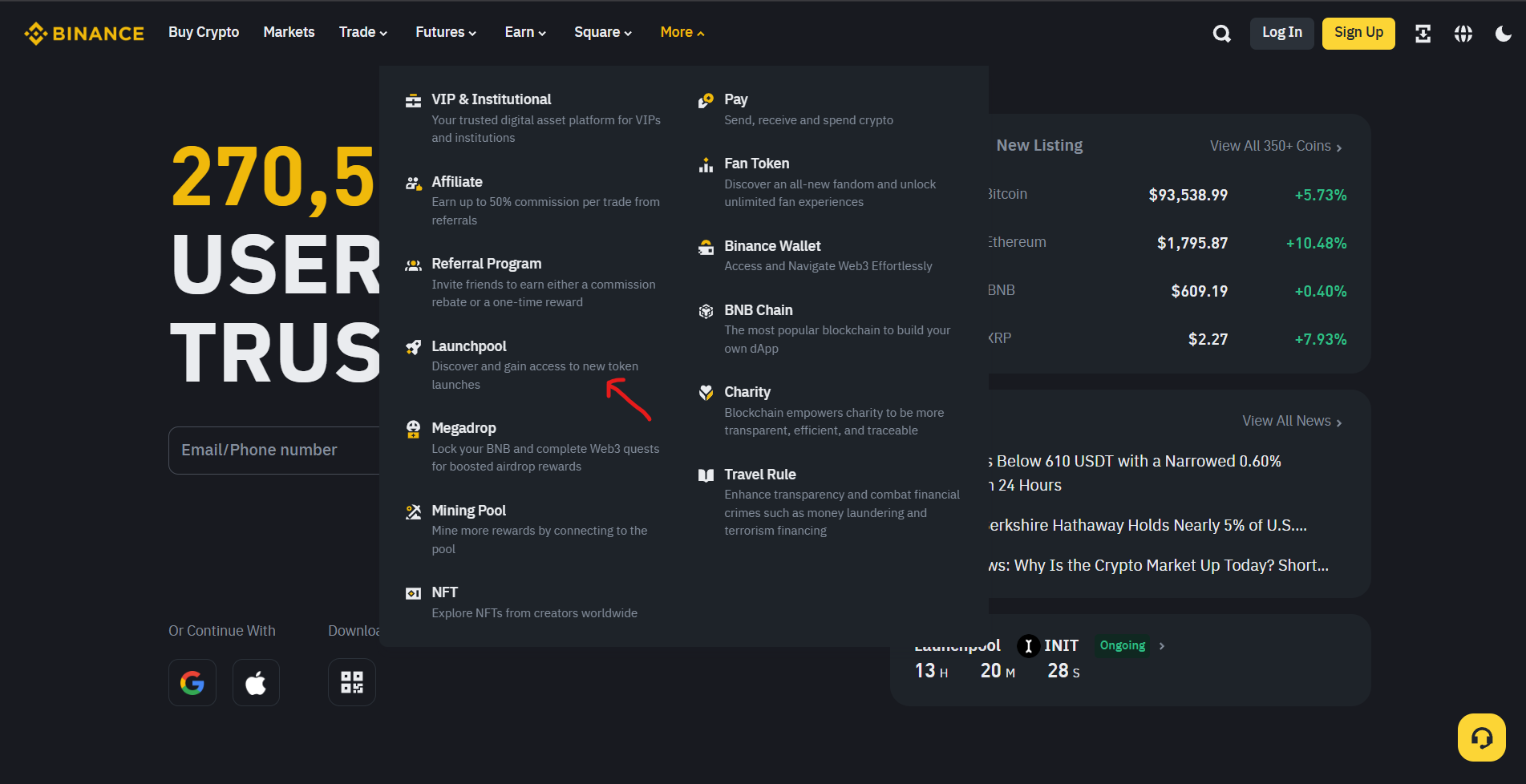The height and width of the screenshot is (784, 1526).
Task: Open the download app QR icon in header
Action: [x=1423, y=34]
